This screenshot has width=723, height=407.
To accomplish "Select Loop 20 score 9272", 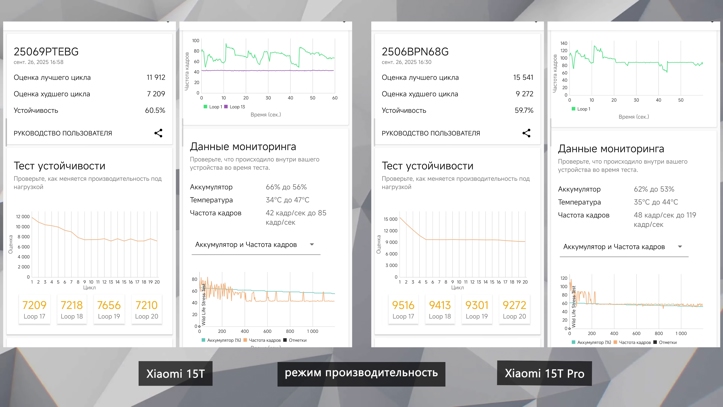I will tap(514, 309).
